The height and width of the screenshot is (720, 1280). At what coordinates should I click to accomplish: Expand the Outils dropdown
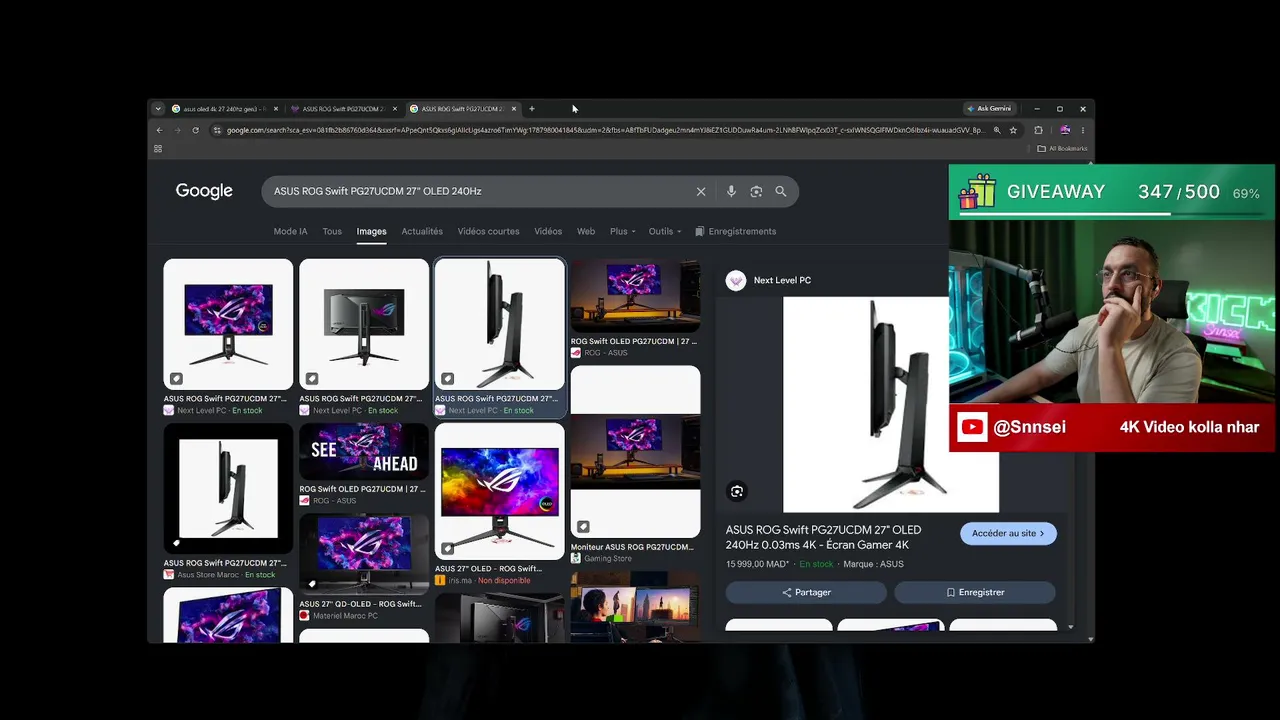point(664,231)
